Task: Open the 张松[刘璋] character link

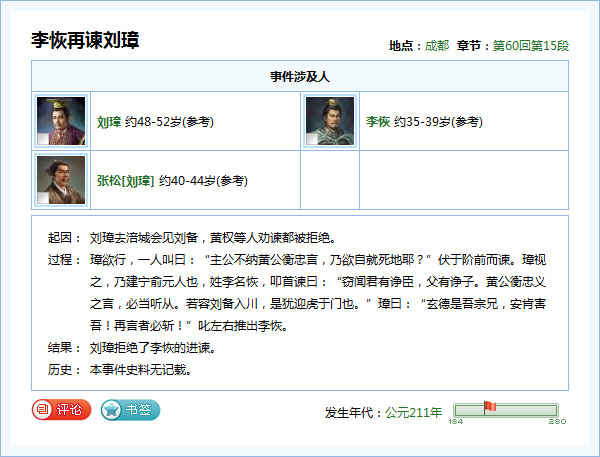Action: point(125,181)
